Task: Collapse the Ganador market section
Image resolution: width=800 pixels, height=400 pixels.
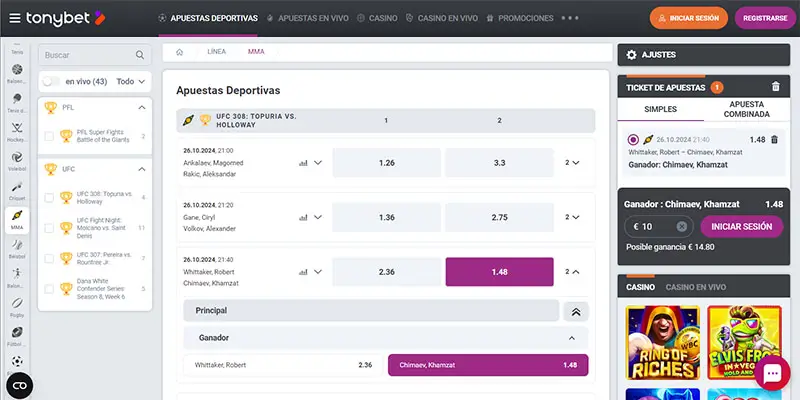Action: tap(572, 338)
